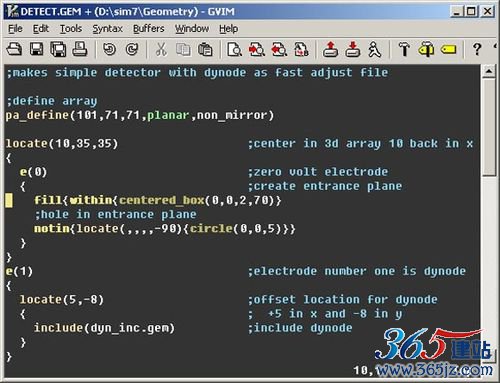Undo last change with undo icon
Image resolution: width=500 pixels, height=383 pixels.
[x=109, y=49]
